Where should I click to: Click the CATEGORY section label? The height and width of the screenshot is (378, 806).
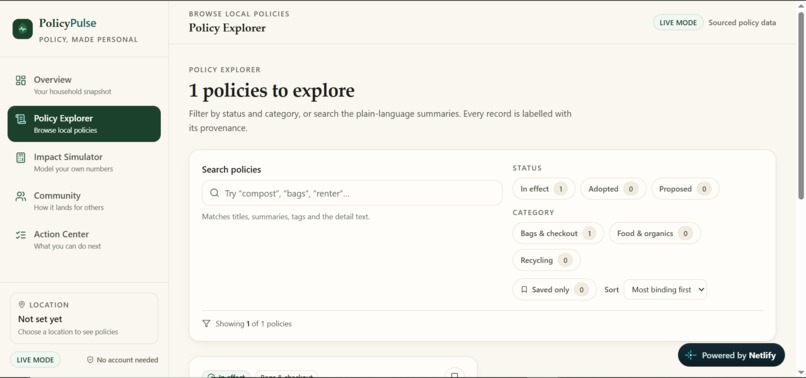[533, 212]
